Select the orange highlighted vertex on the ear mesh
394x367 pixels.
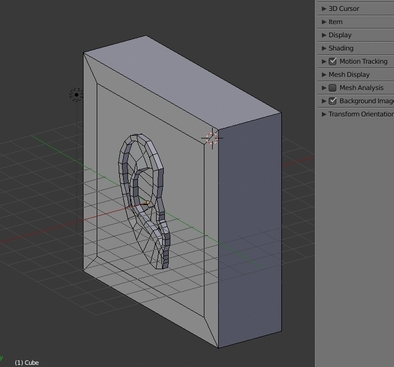[148, 202]
